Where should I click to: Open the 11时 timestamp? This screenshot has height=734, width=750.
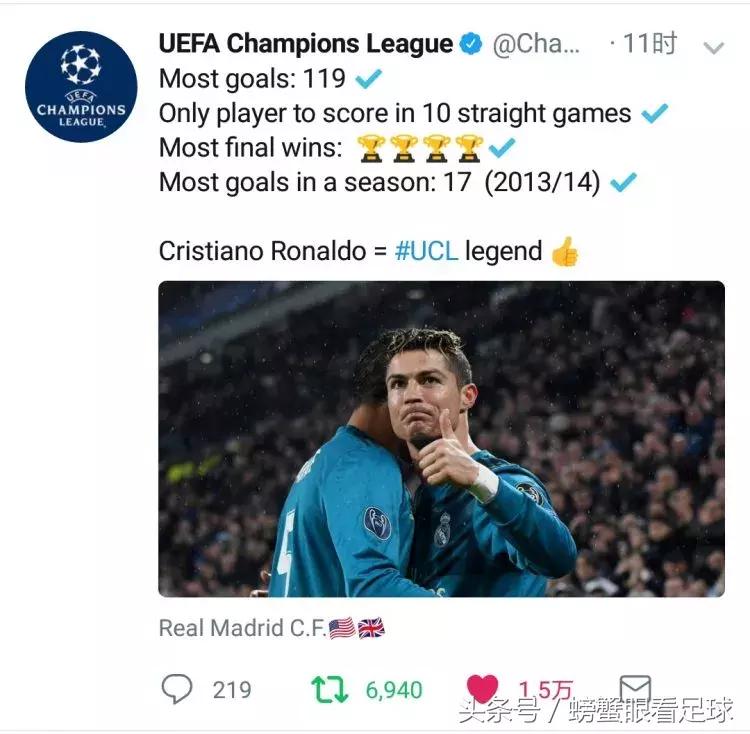[650, 44]
